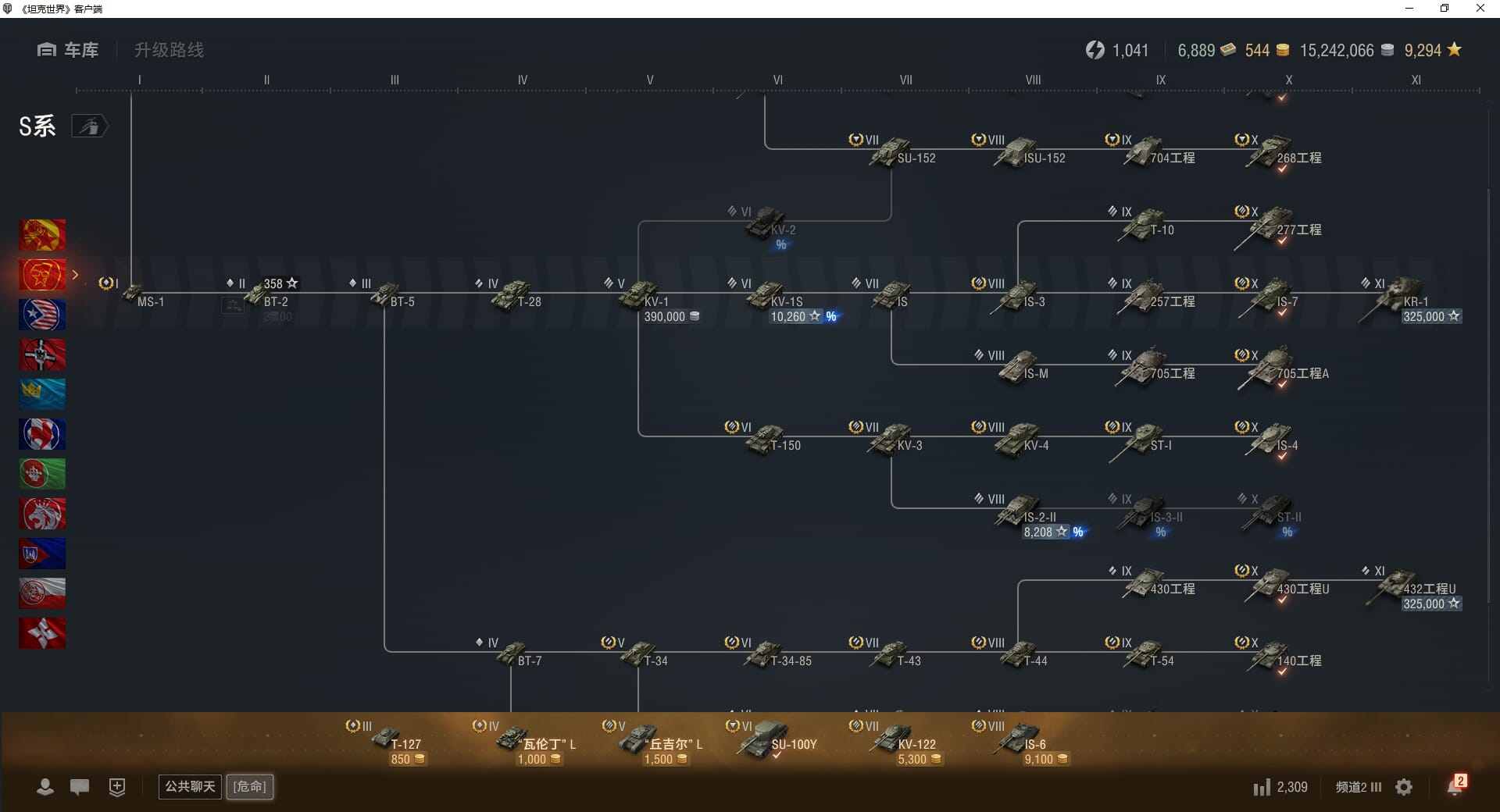
Task: Switch to the [危命] chat tab
Action: pos(250,786)
